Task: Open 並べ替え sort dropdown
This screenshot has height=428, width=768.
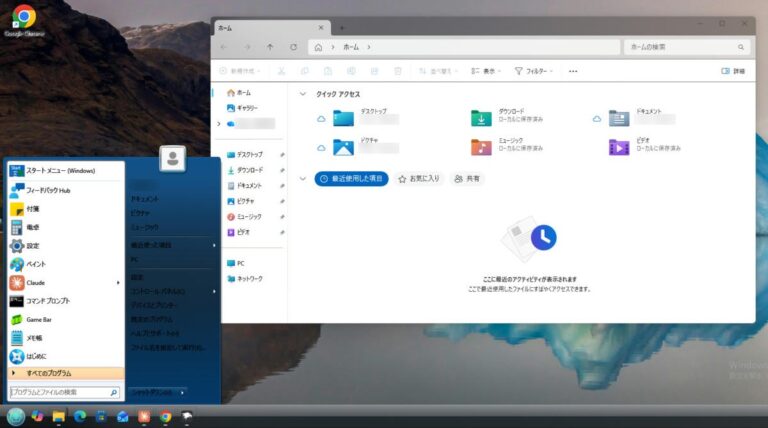Action: coord(438,71)
